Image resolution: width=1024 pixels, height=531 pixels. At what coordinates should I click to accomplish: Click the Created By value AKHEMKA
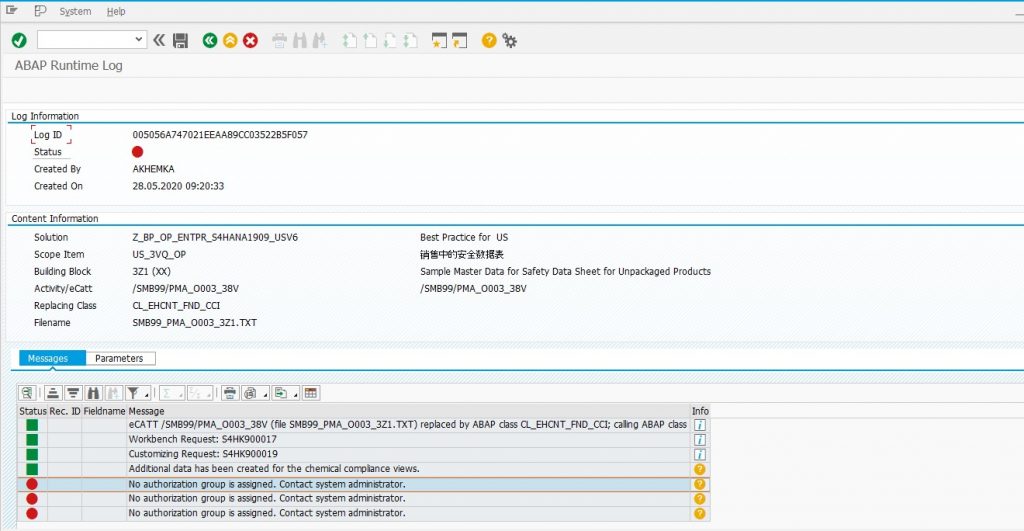pos(153,169)
